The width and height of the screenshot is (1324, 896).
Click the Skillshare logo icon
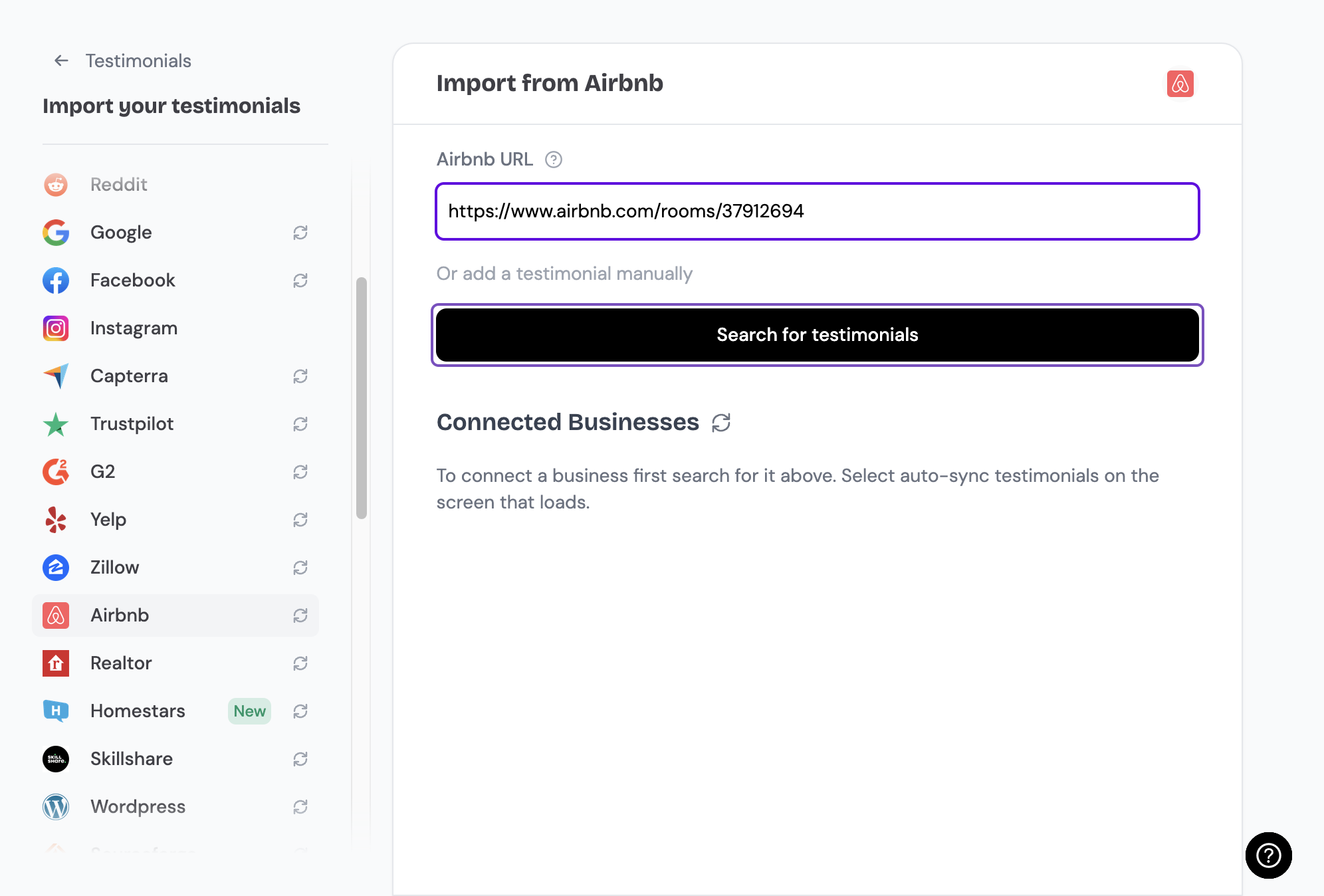(56, 759)
